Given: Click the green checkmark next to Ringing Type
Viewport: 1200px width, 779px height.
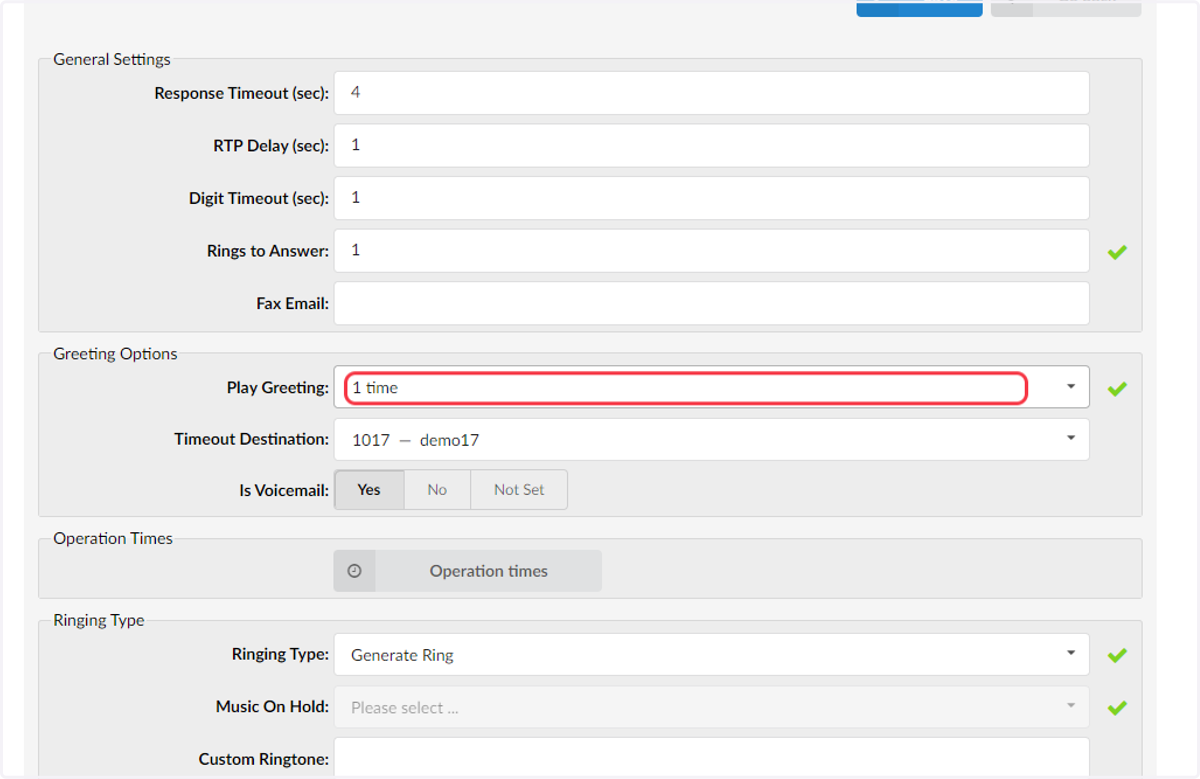Looking at the screenshot, I should [1117, 656].
